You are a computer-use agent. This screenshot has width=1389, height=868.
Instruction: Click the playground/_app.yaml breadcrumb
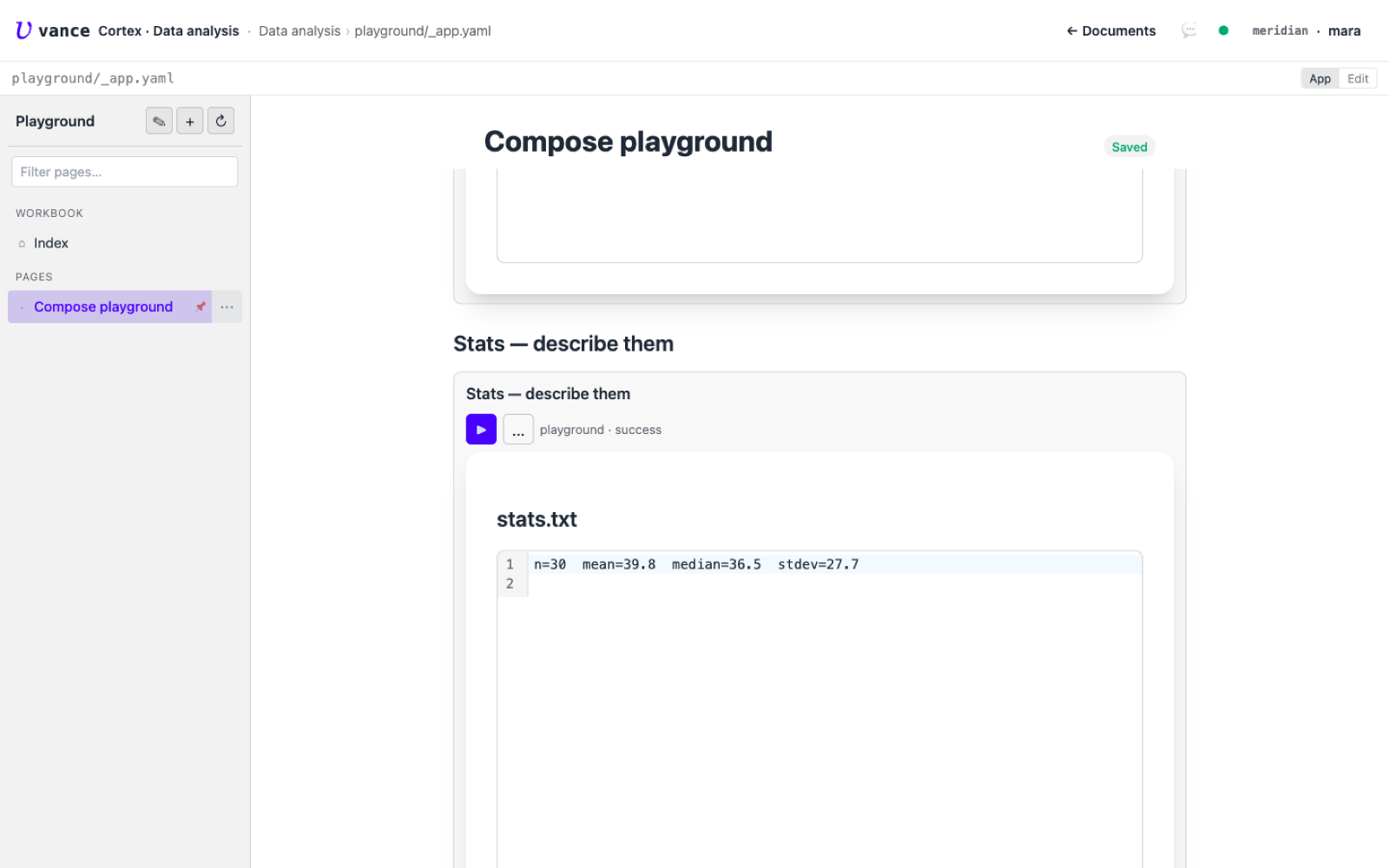pos(423,30)
